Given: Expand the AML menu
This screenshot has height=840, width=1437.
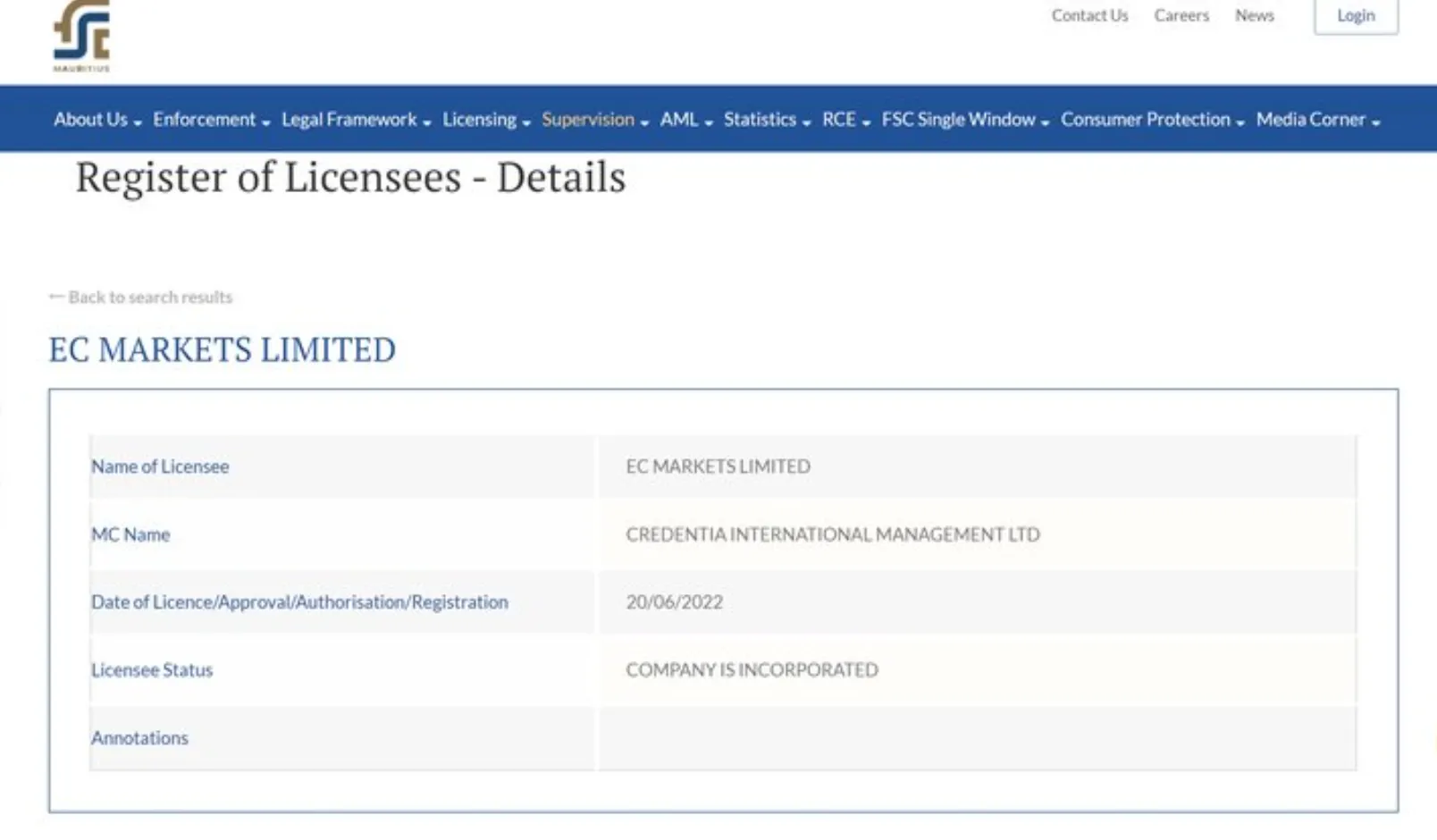Looking at the screenshot, I should click(685, 120).
